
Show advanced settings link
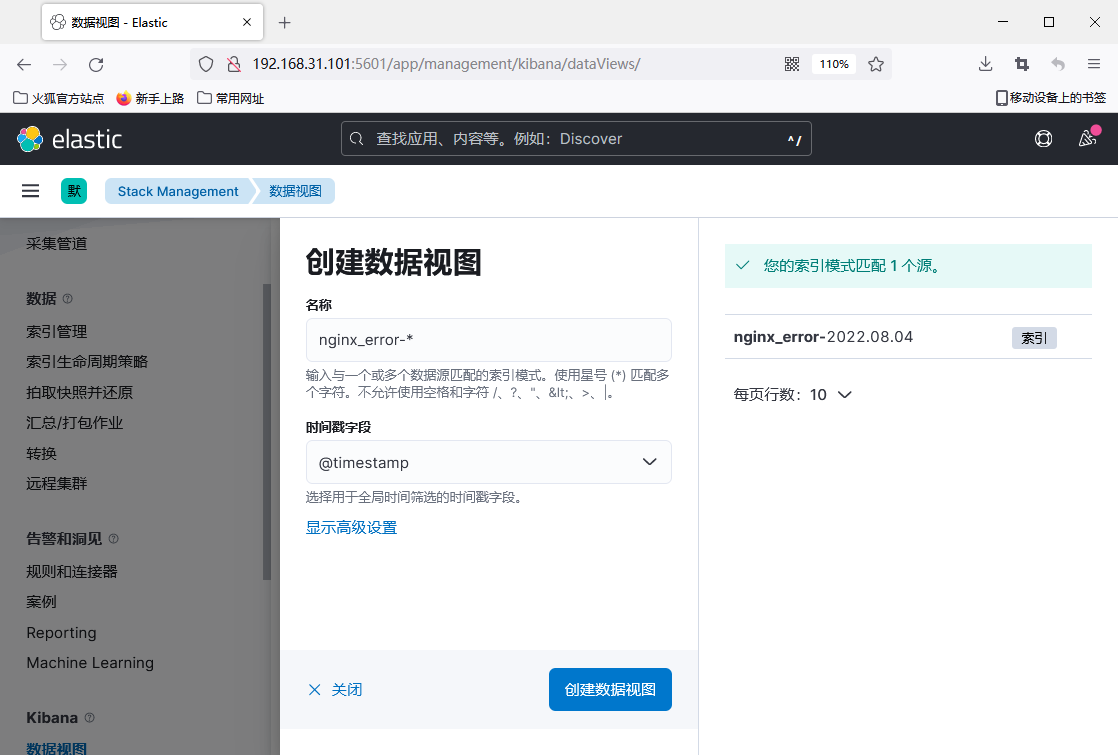(351, 527)
